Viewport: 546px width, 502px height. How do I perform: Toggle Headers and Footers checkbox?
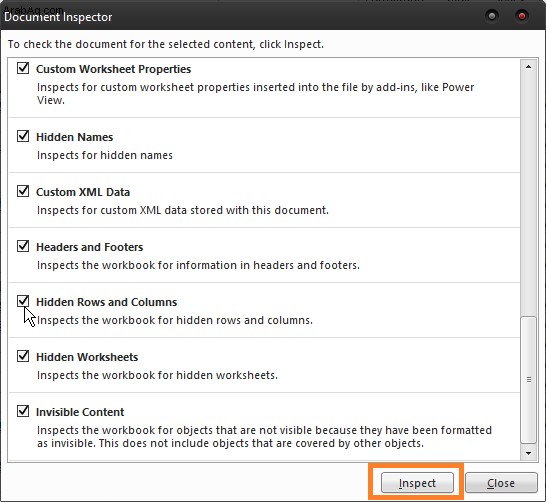pyautogui.click(x=23, y=246)
